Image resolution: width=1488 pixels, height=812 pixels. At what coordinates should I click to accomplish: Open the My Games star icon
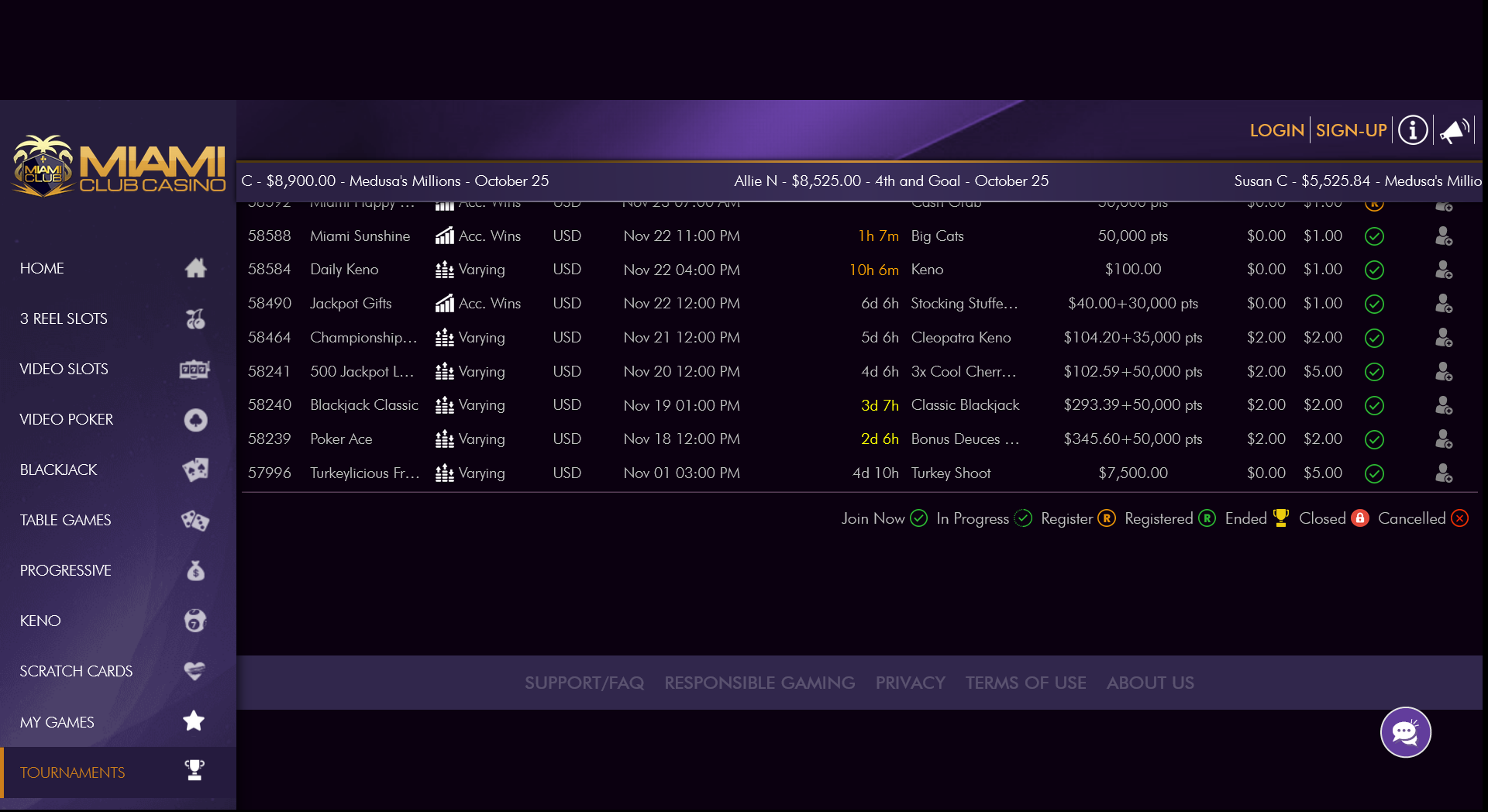tap(193, 721)
